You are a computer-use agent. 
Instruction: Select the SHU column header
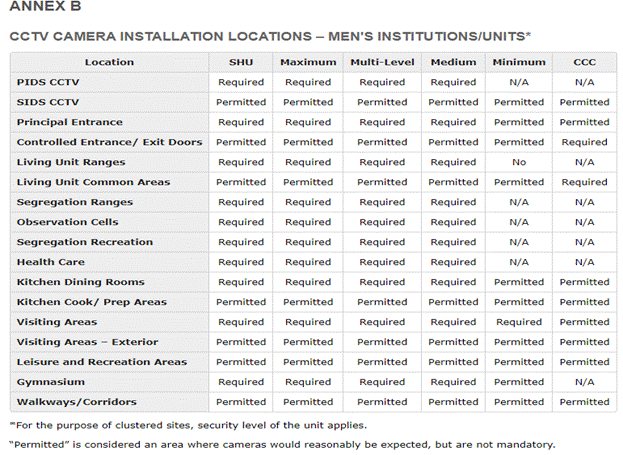[240, 62]
